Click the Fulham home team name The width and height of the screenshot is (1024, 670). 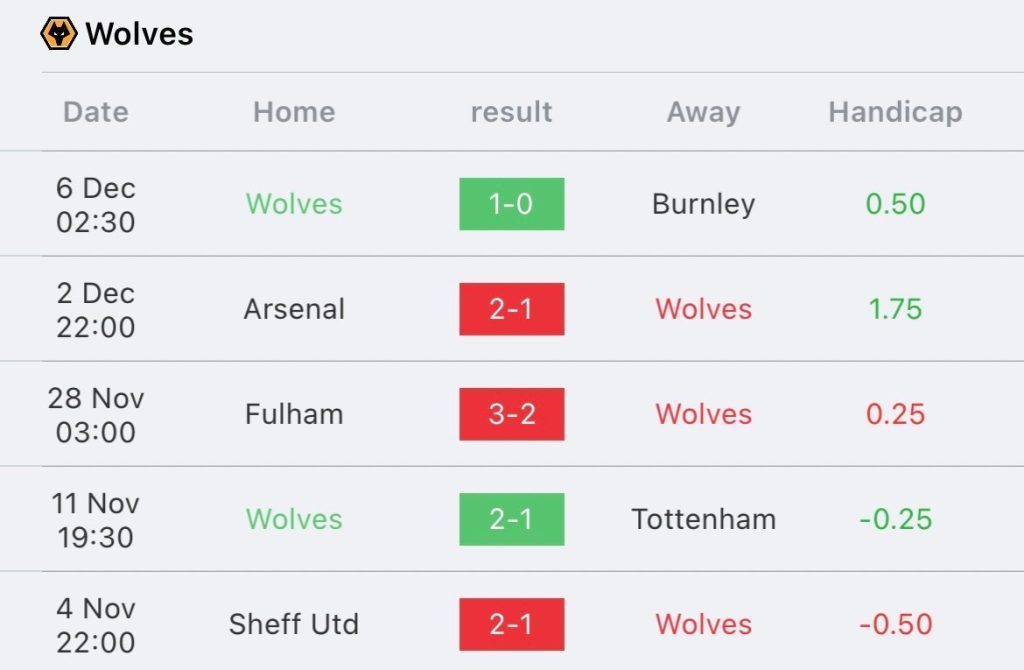click(295, 414)
